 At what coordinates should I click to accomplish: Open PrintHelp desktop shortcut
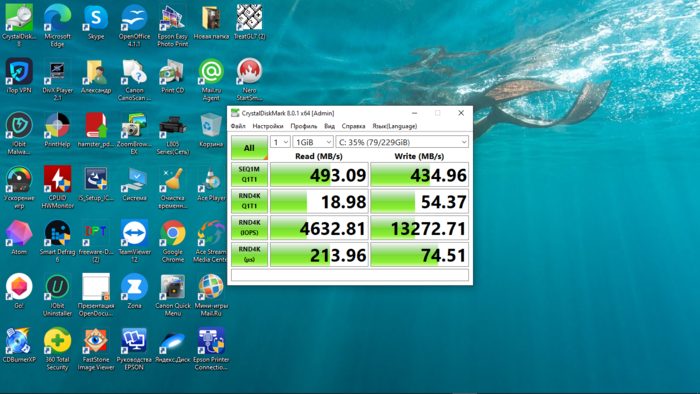(58, 129)
